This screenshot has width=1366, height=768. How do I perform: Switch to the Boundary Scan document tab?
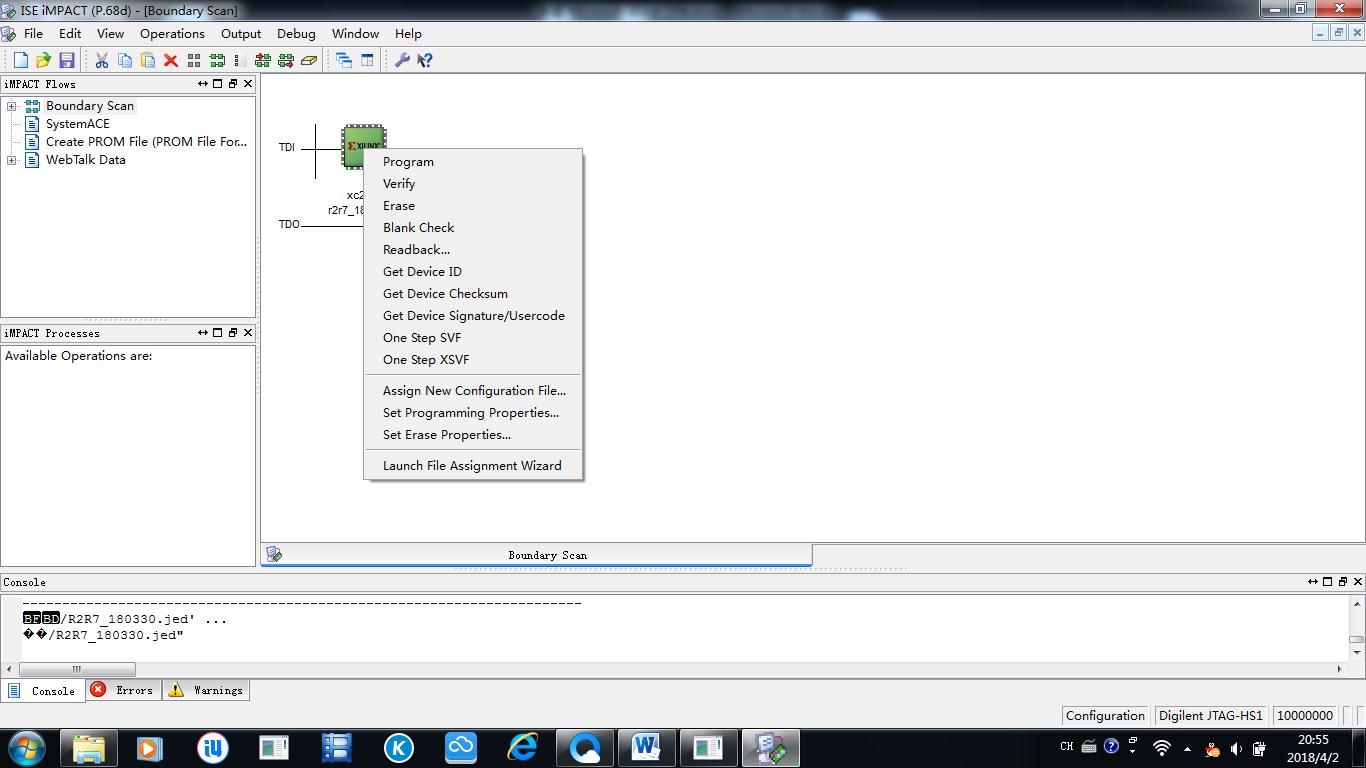click(x=537, y=555)
